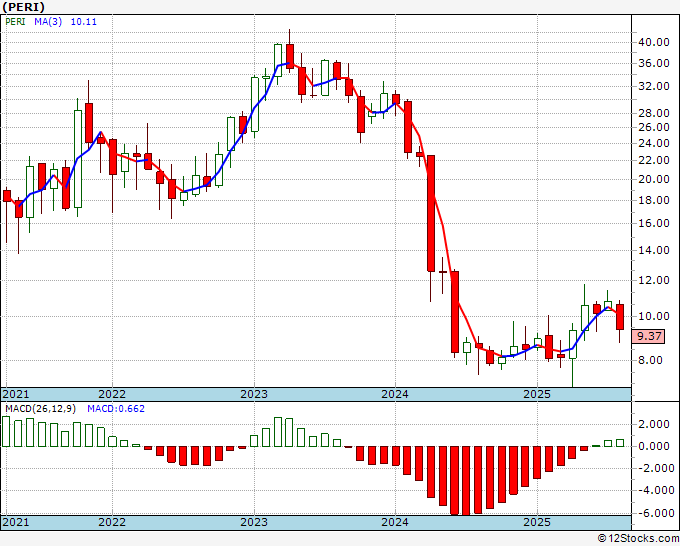Click the 10.11 moving average value
This screenshot has width=680, height=546.
coord(84,22)
